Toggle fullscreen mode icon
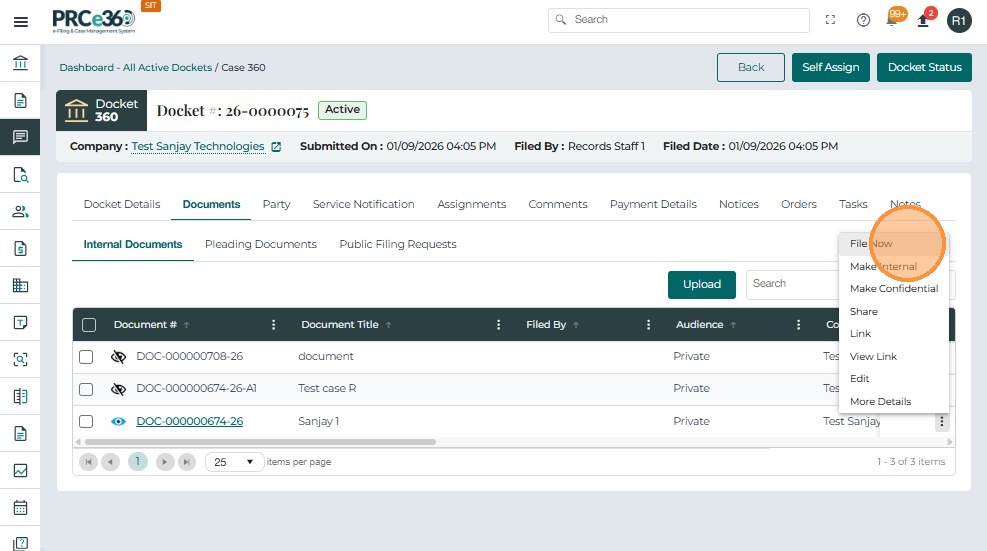This screenshot has width=987, height=551. coord(830,20)
